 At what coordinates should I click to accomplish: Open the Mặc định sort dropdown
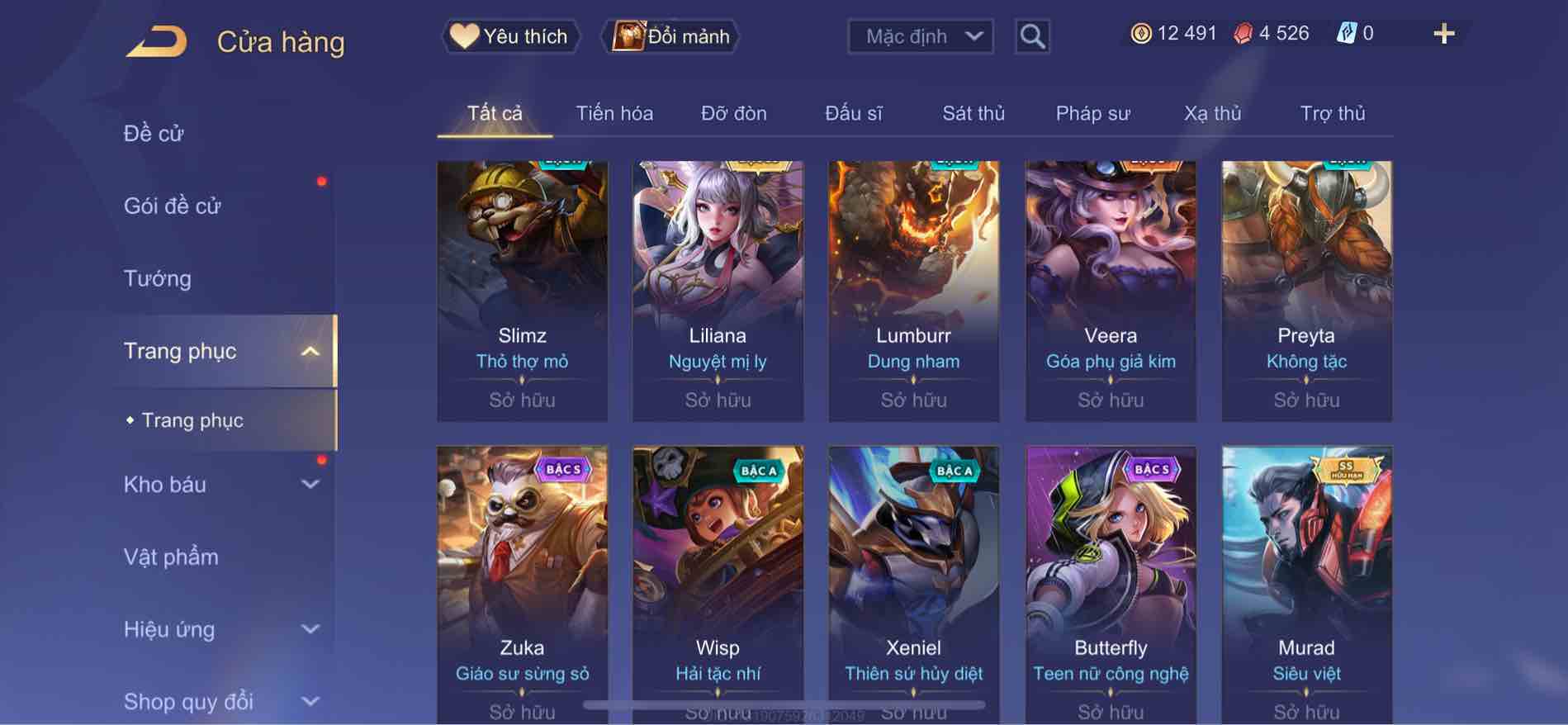point(921,36)
